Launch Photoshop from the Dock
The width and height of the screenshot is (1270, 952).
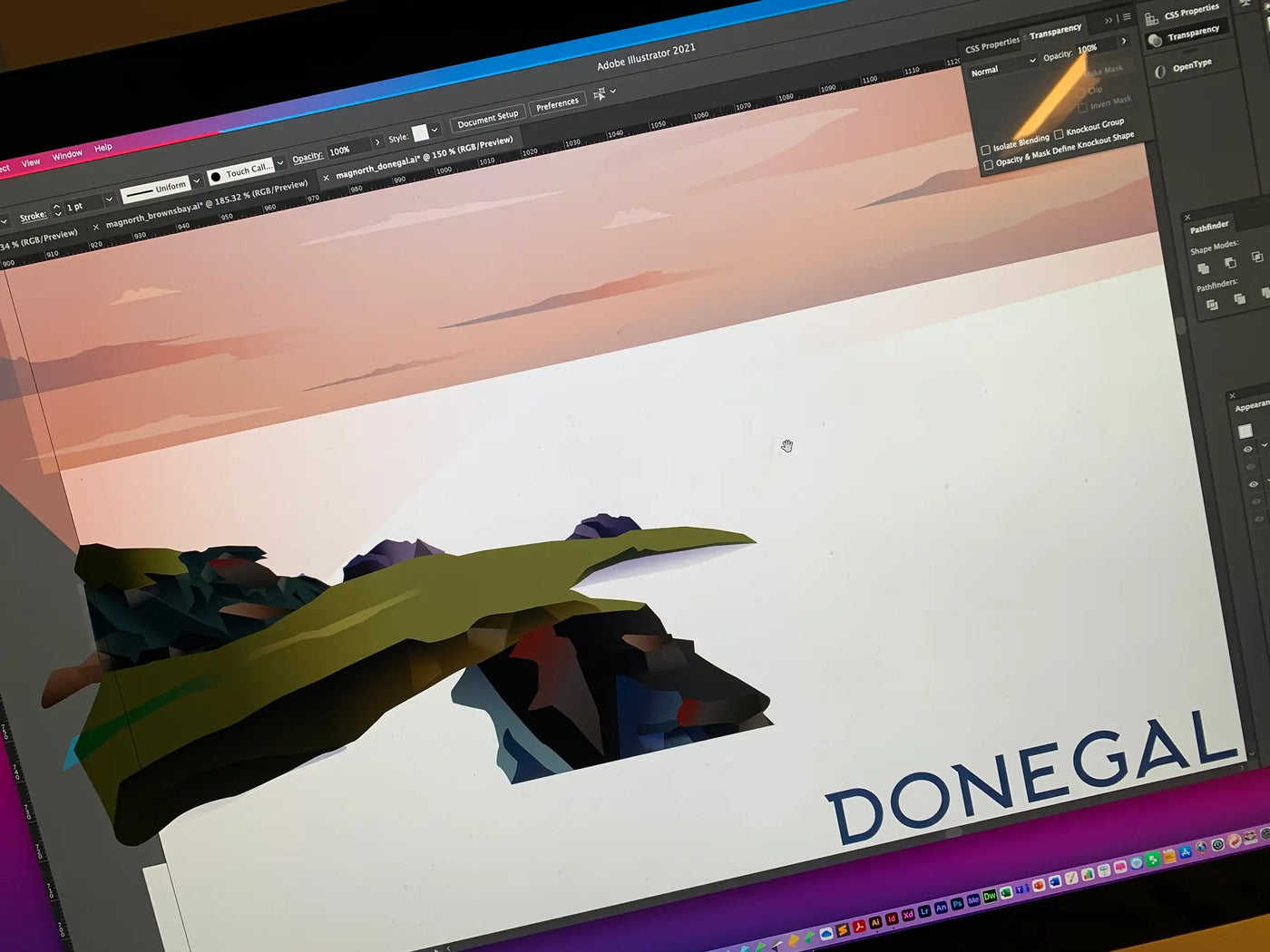click(957, 904)
